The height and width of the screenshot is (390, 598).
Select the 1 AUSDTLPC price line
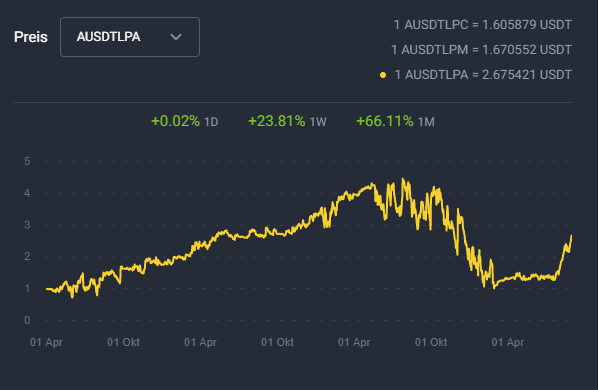(482, 25)
